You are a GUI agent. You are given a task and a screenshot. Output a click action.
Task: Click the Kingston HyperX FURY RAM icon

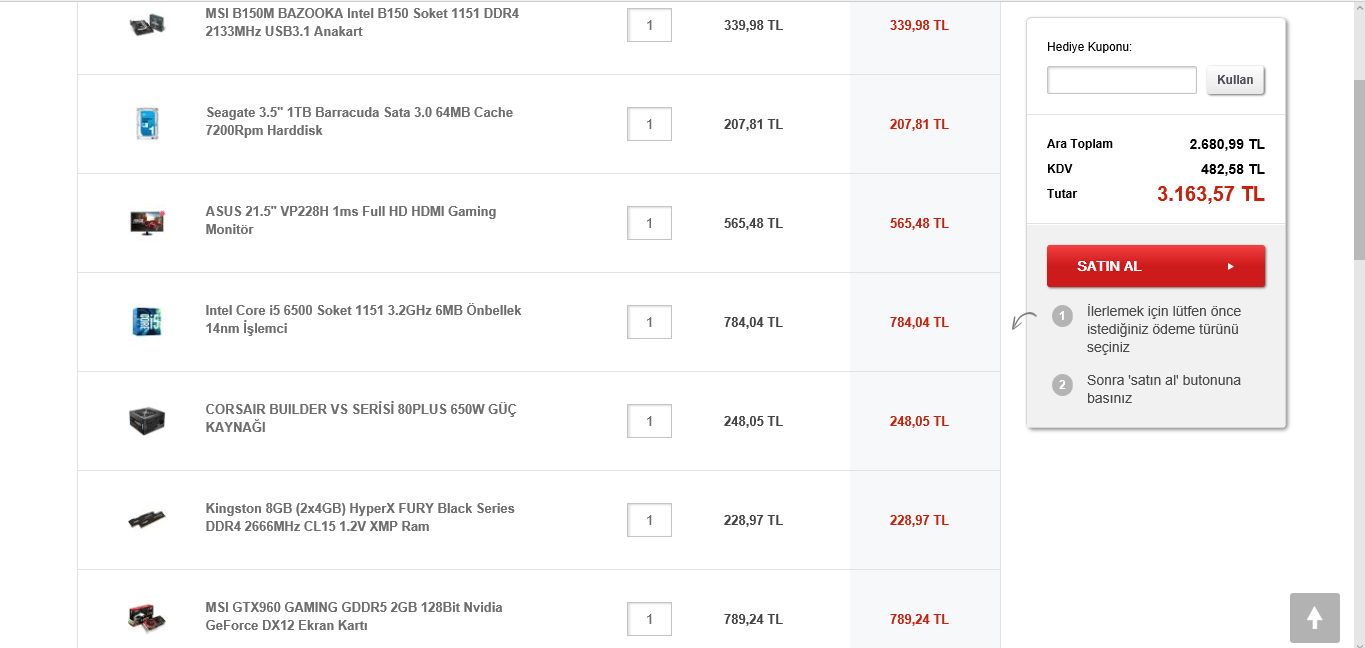146,519
